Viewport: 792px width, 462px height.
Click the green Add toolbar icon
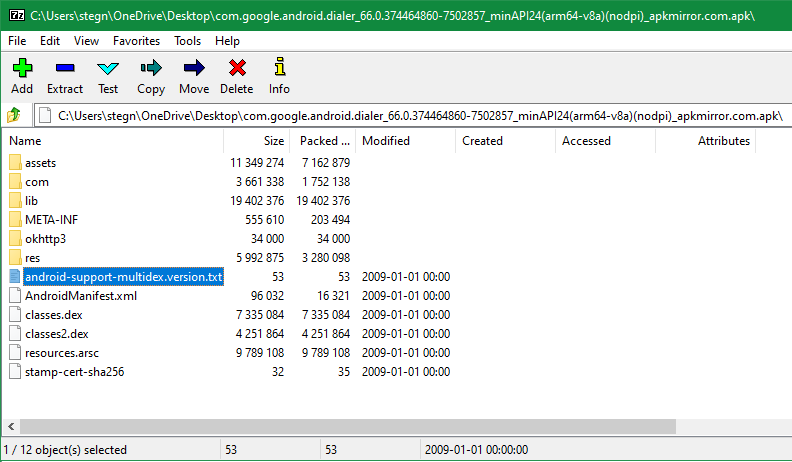[22, 67]
